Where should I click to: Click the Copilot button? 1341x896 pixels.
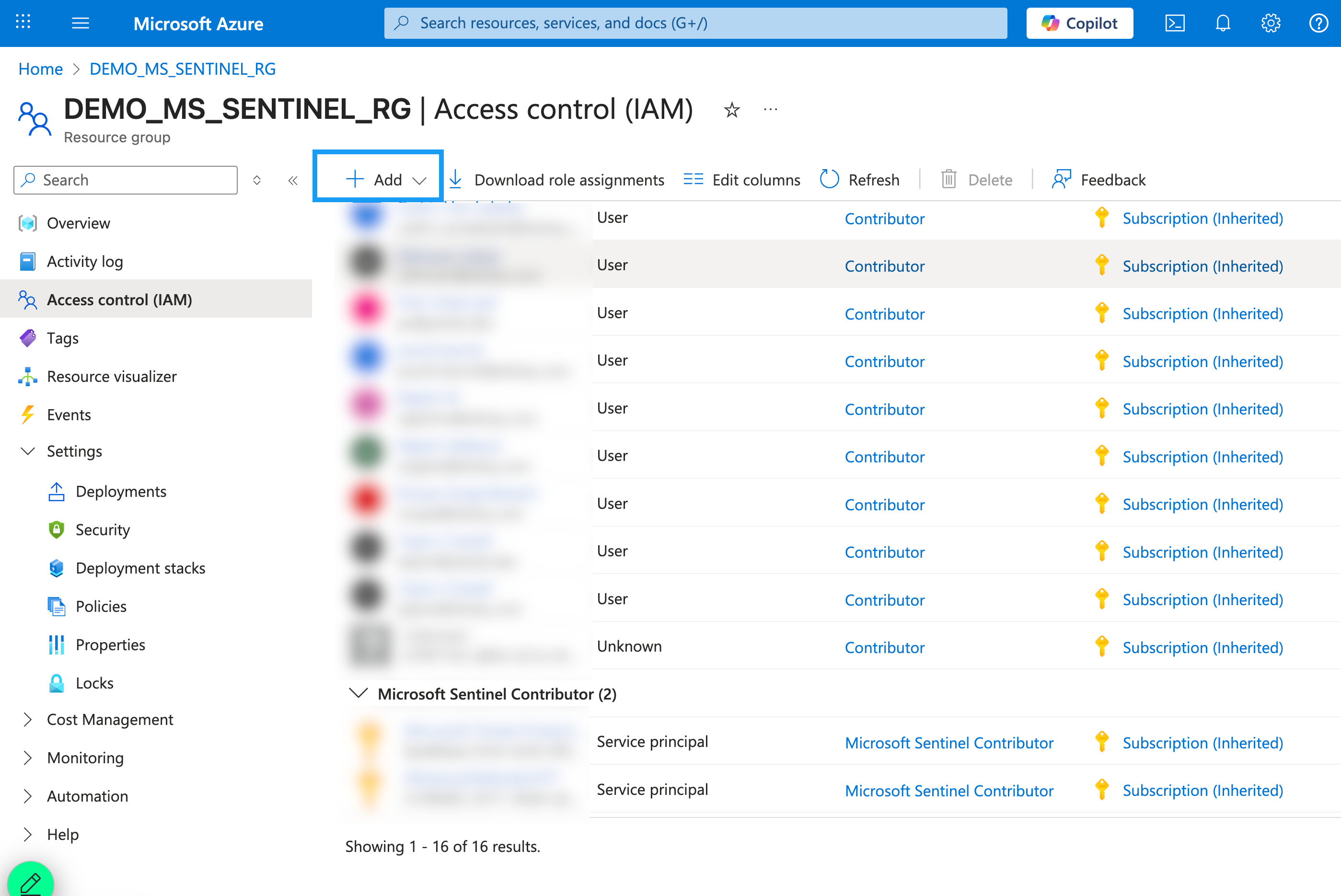coord(1080,23)
